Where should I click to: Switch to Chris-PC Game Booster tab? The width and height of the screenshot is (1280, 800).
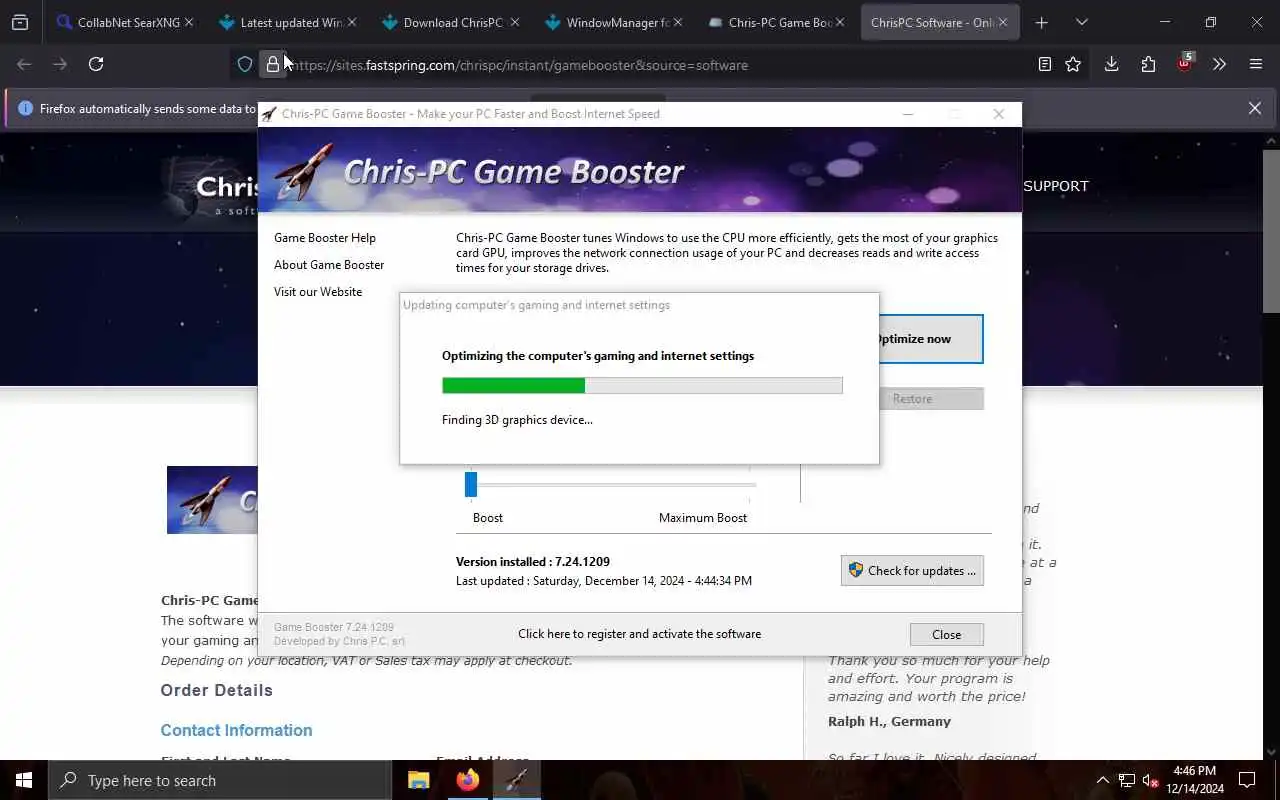(x=778, y=22)
